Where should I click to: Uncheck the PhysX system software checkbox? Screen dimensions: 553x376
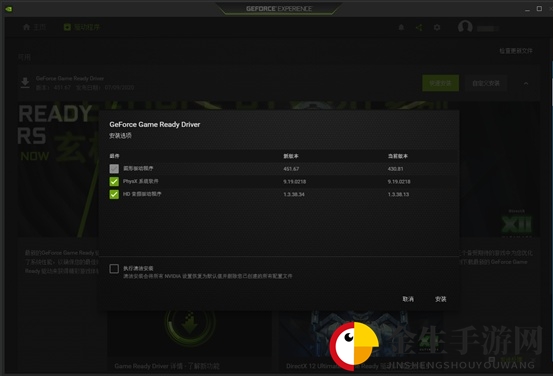(x=114, y=181)
